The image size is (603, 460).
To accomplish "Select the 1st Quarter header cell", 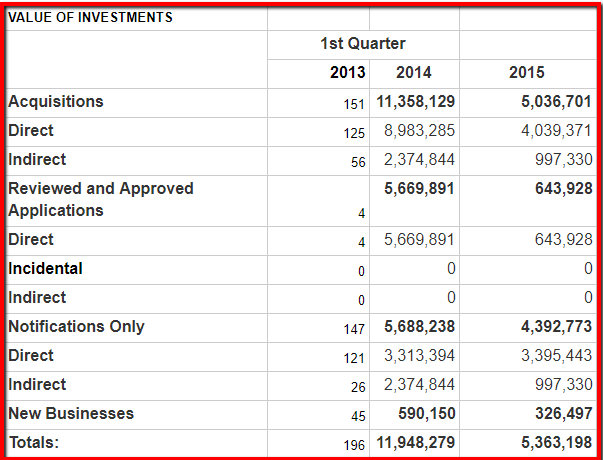I will (x=362, y=44).
